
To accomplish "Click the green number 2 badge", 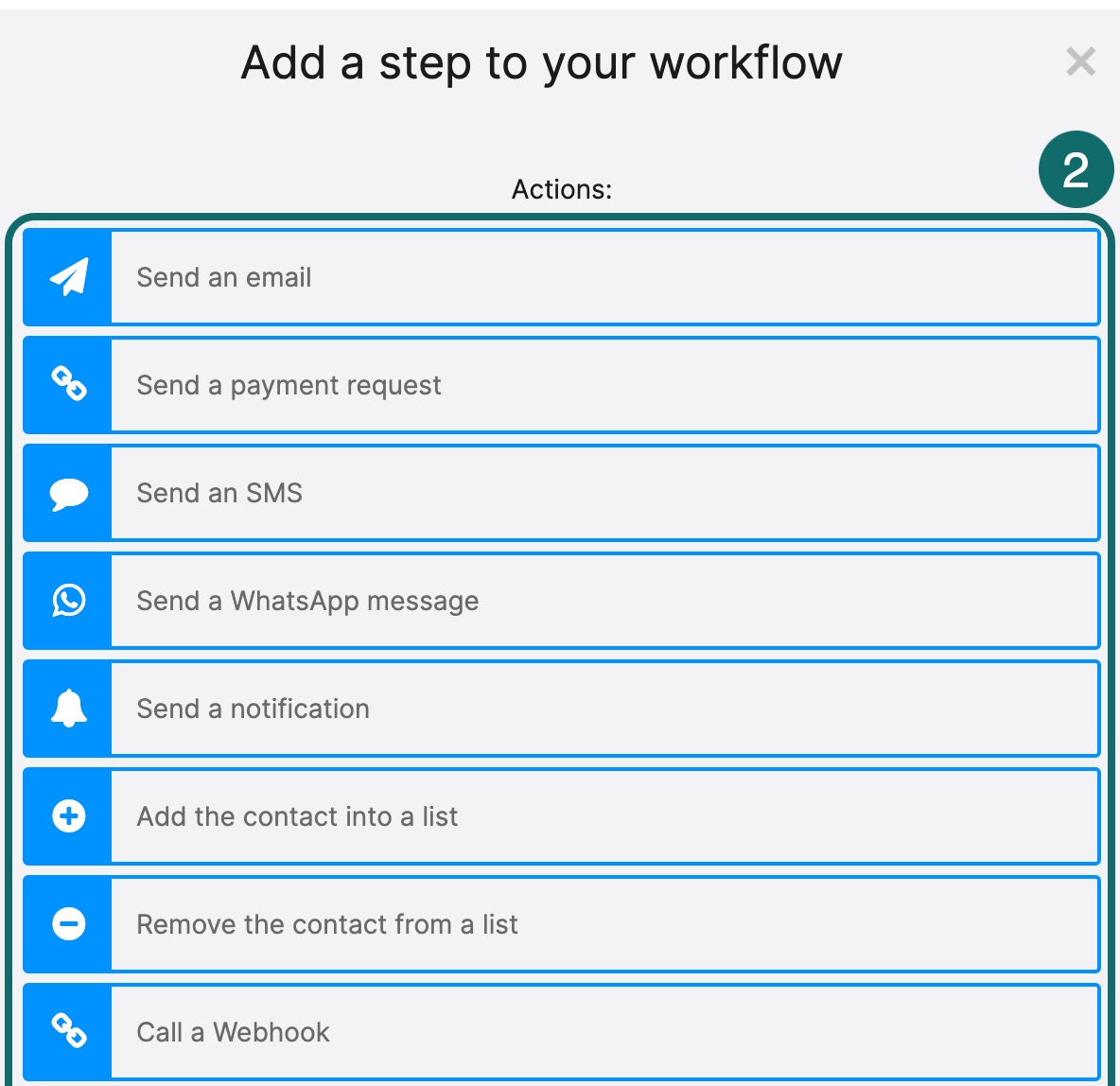I will [1076, 170].
